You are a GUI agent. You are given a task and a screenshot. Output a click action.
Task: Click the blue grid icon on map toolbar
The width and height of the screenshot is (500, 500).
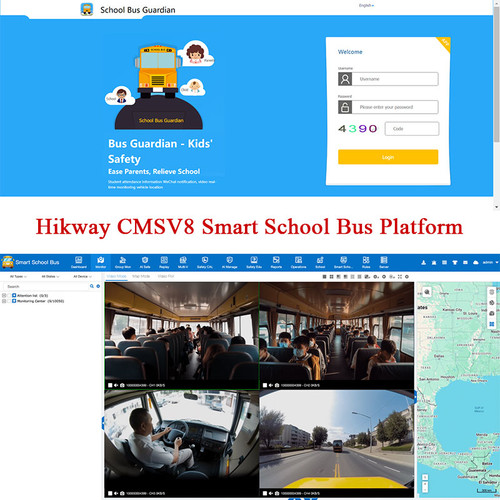(492, 324)
